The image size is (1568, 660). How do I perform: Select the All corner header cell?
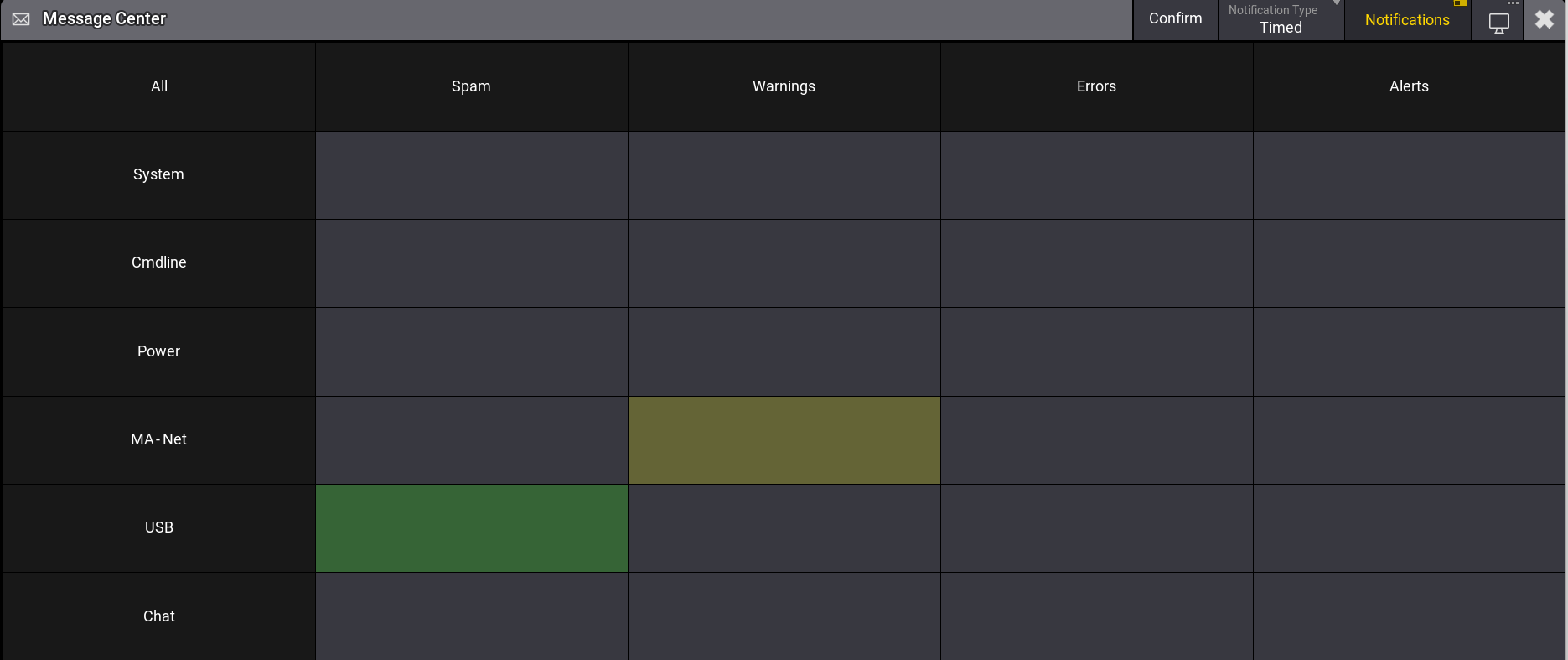(159, 86)
